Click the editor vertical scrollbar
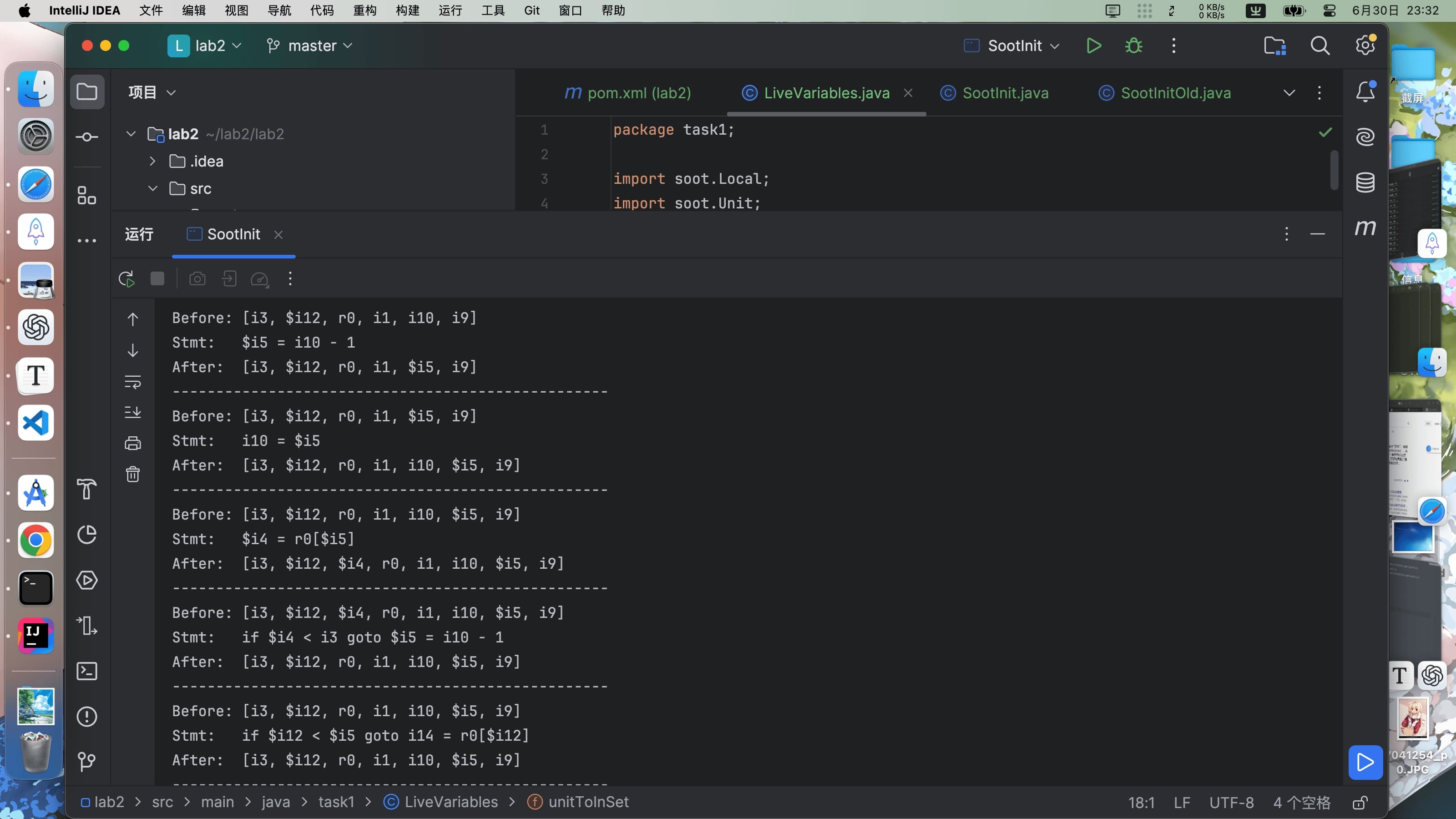The image size is (1456, 819). click(1334, 170)
